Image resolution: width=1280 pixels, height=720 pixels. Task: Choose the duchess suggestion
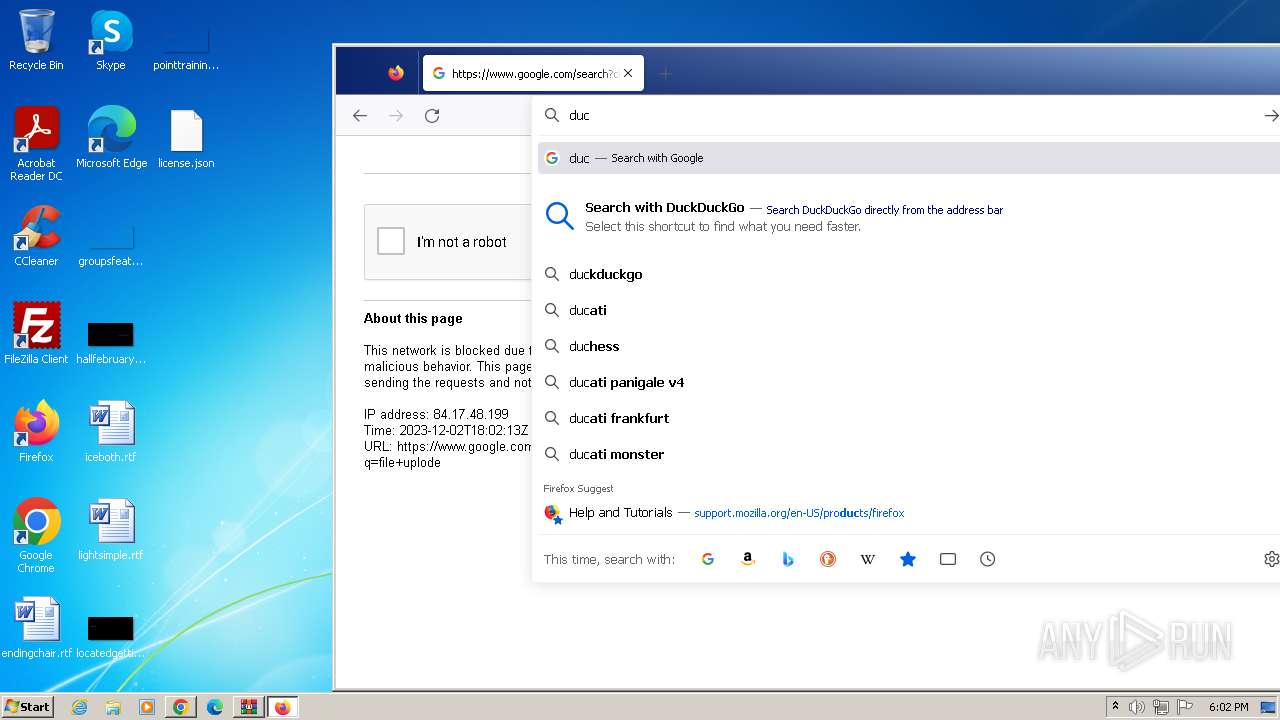[x=909, y=346]
